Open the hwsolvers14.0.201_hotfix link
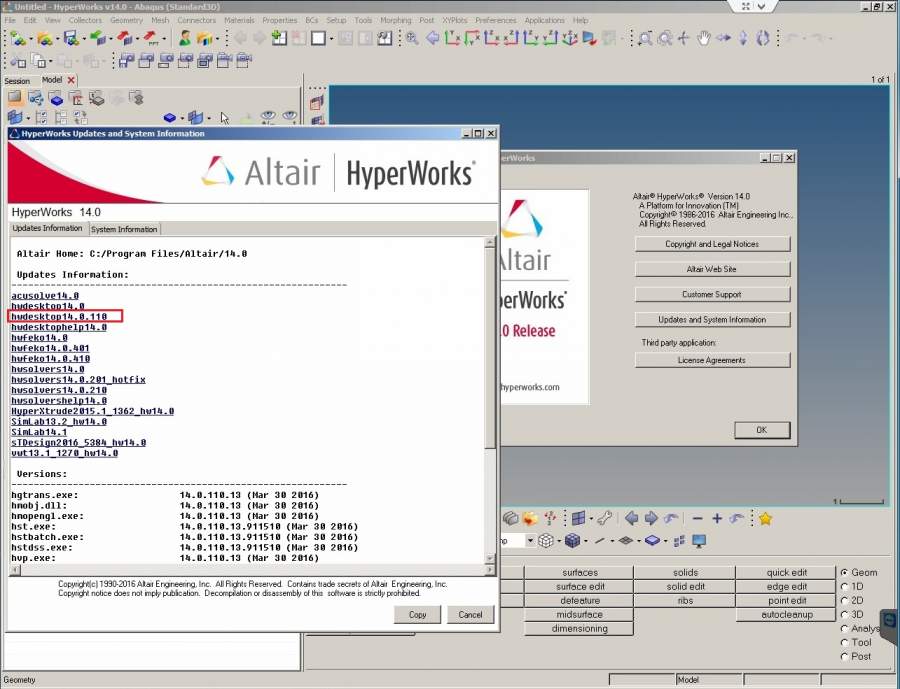900x689 pixels. (x=78, y=380)
